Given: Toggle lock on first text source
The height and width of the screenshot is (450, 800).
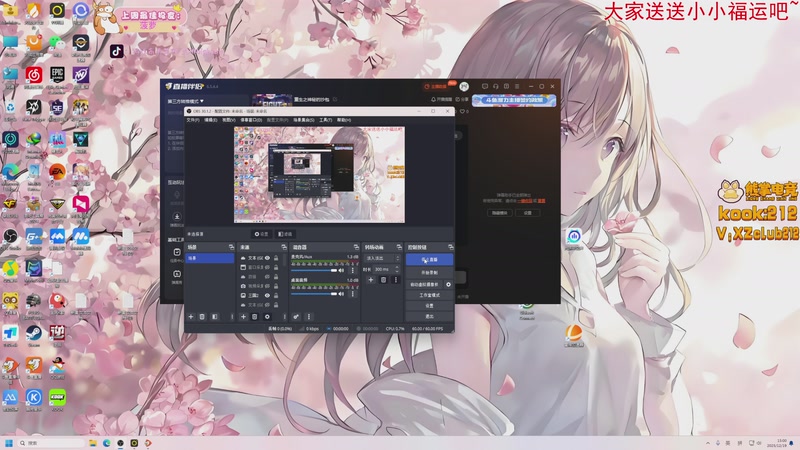Looking at the screenshot, I should coord(276,258).
